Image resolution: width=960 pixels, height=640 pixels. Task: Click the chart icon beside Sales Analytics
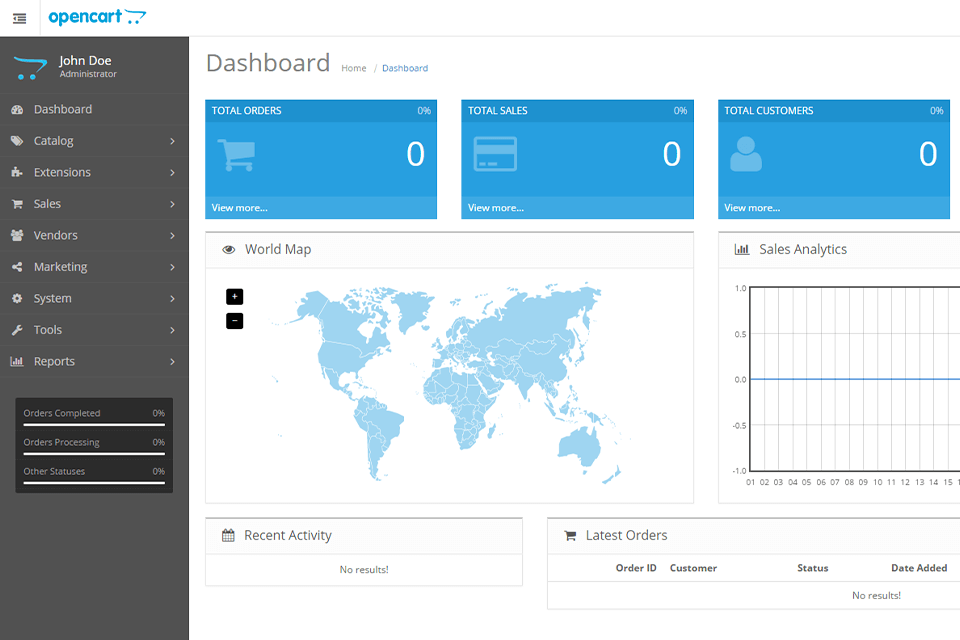coord(741,249)
